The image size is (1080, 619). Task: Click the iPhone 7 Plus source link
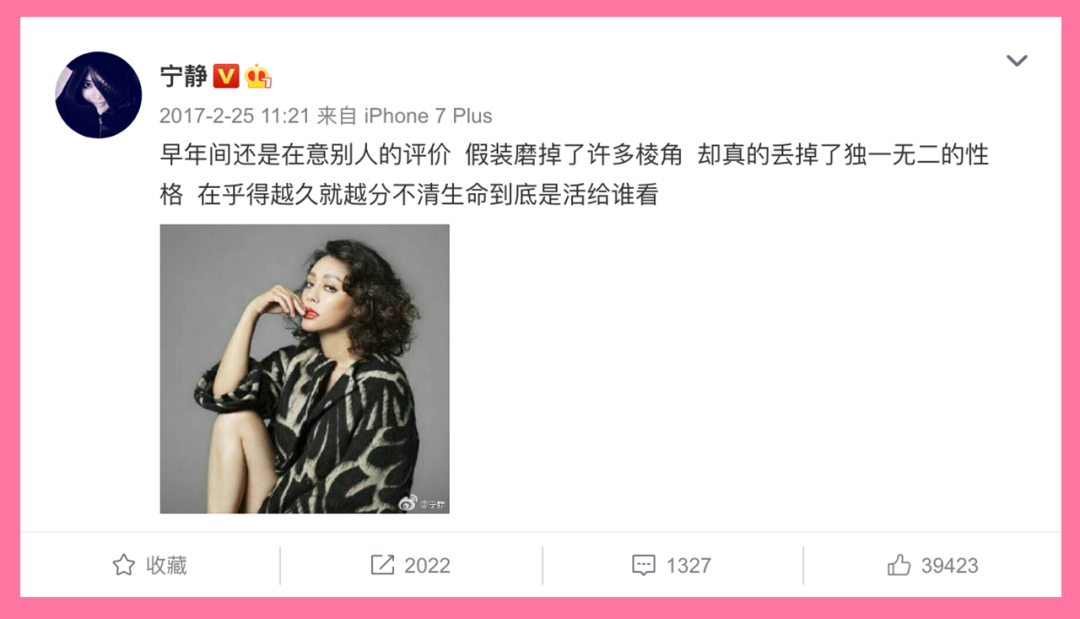428,116
